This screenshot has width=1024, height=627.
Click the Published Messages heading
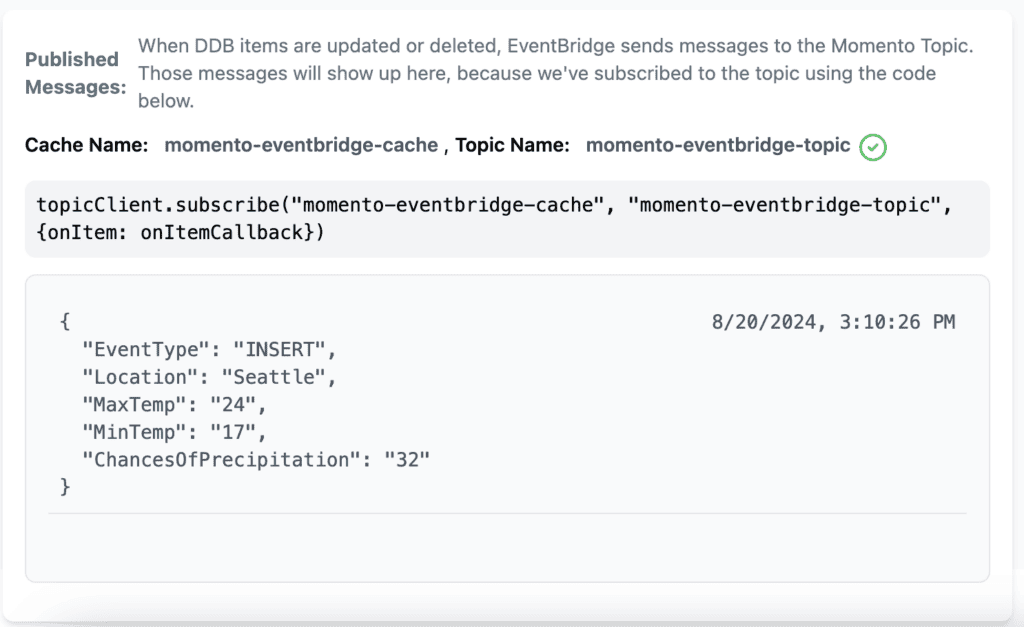(74, 73)
